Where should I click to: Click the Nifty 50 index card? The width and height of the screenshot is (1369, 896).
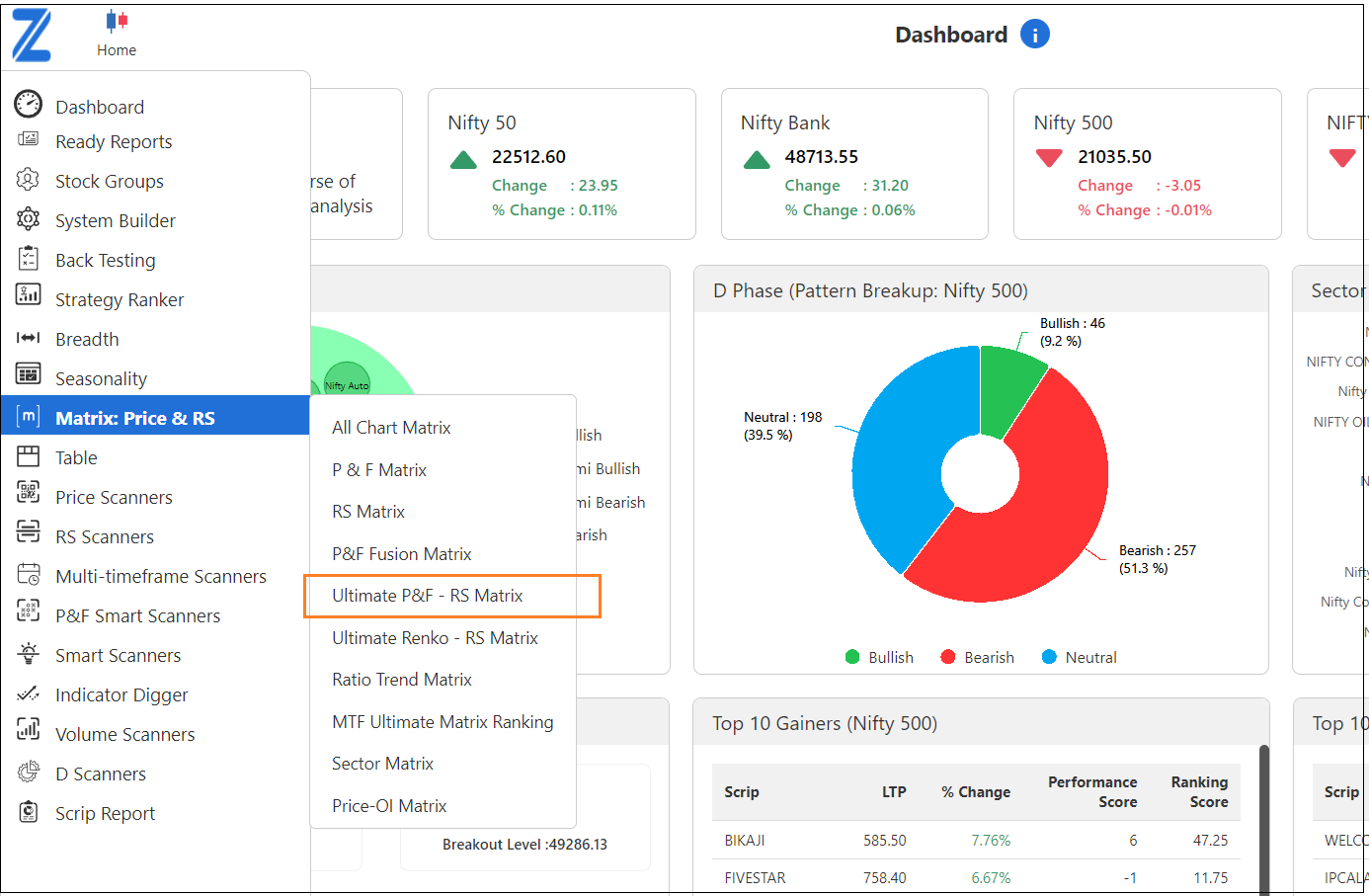pos(562,164)
